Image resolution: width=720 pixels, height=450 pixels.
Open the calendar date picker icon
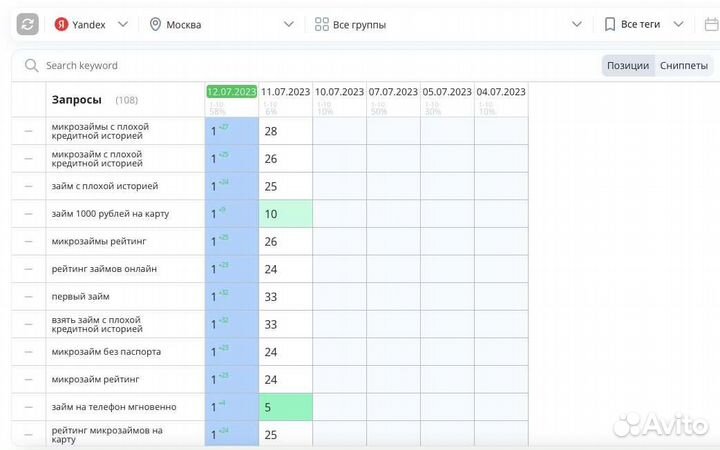(712, 24)
